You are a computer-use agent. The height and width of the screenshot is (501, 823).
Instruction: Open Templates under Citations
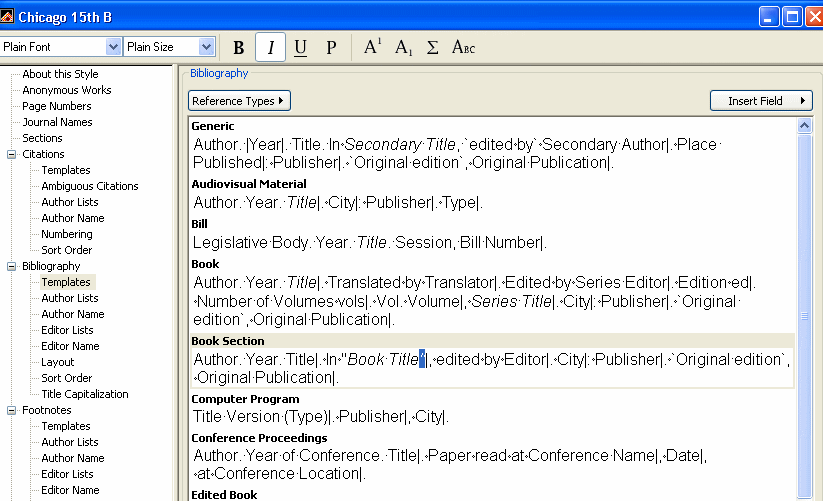66,170
